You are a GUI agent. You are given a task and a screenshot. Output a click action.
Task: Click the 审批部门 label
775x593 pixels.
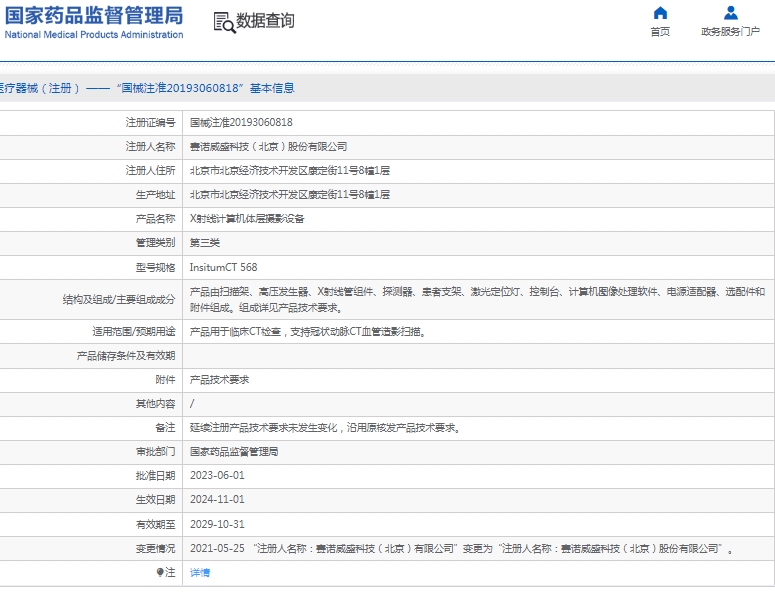(x=156, y=452)
